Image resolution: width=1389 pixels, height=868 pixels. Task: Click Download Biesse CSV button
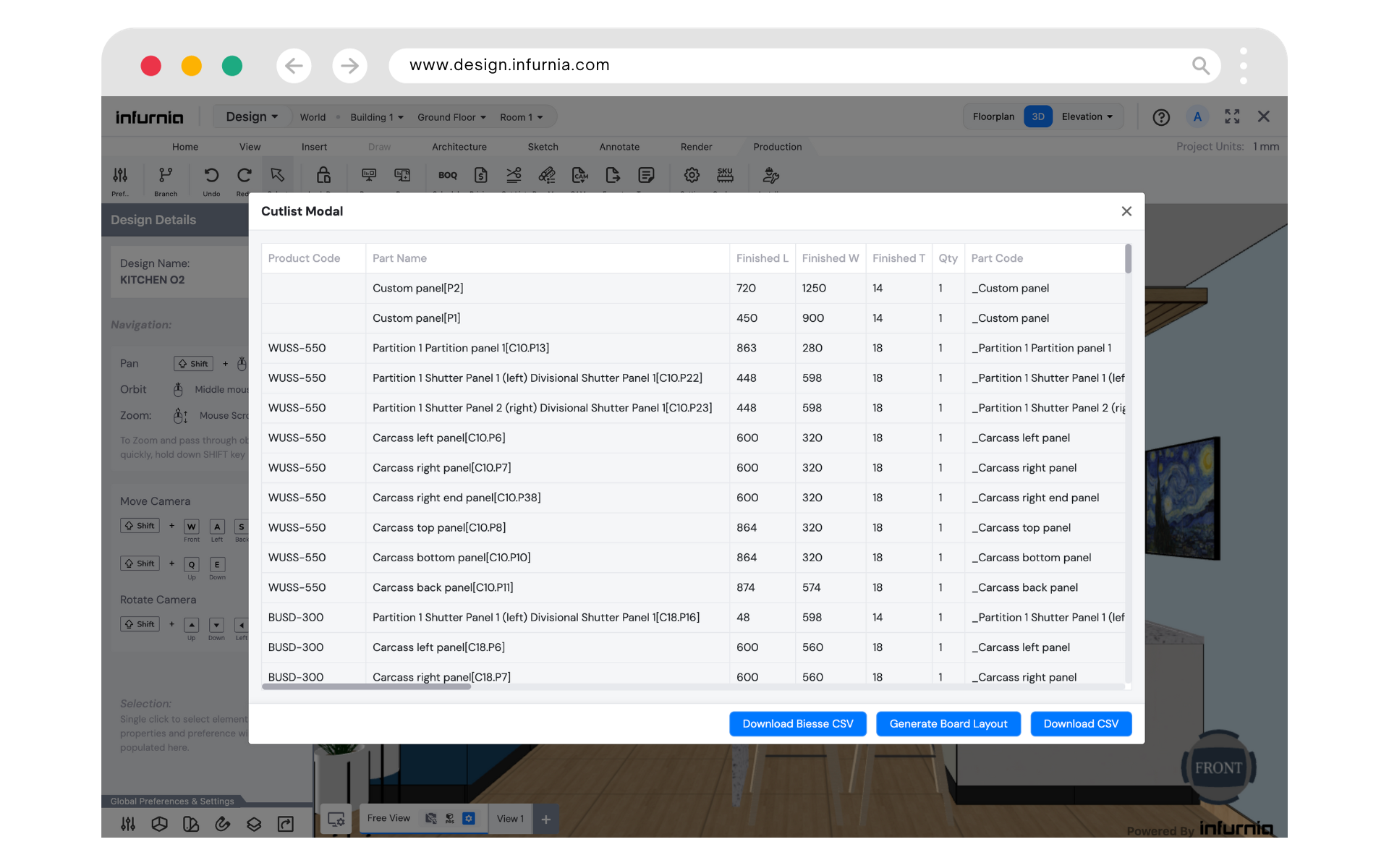797,723
